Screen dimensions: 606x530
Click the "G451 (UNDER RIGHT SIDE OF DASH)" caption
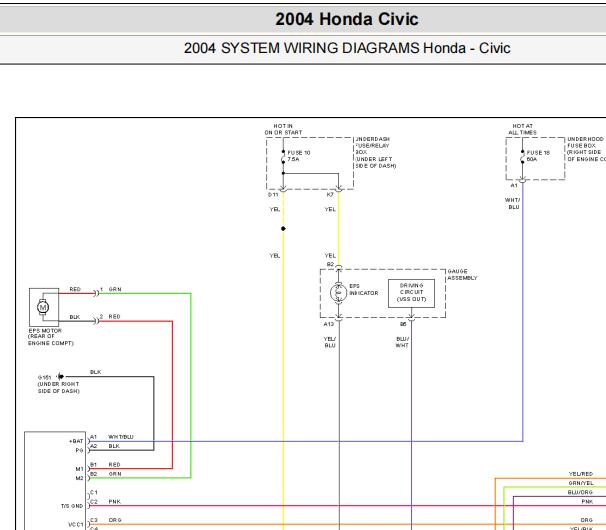[x=58, y=384]
